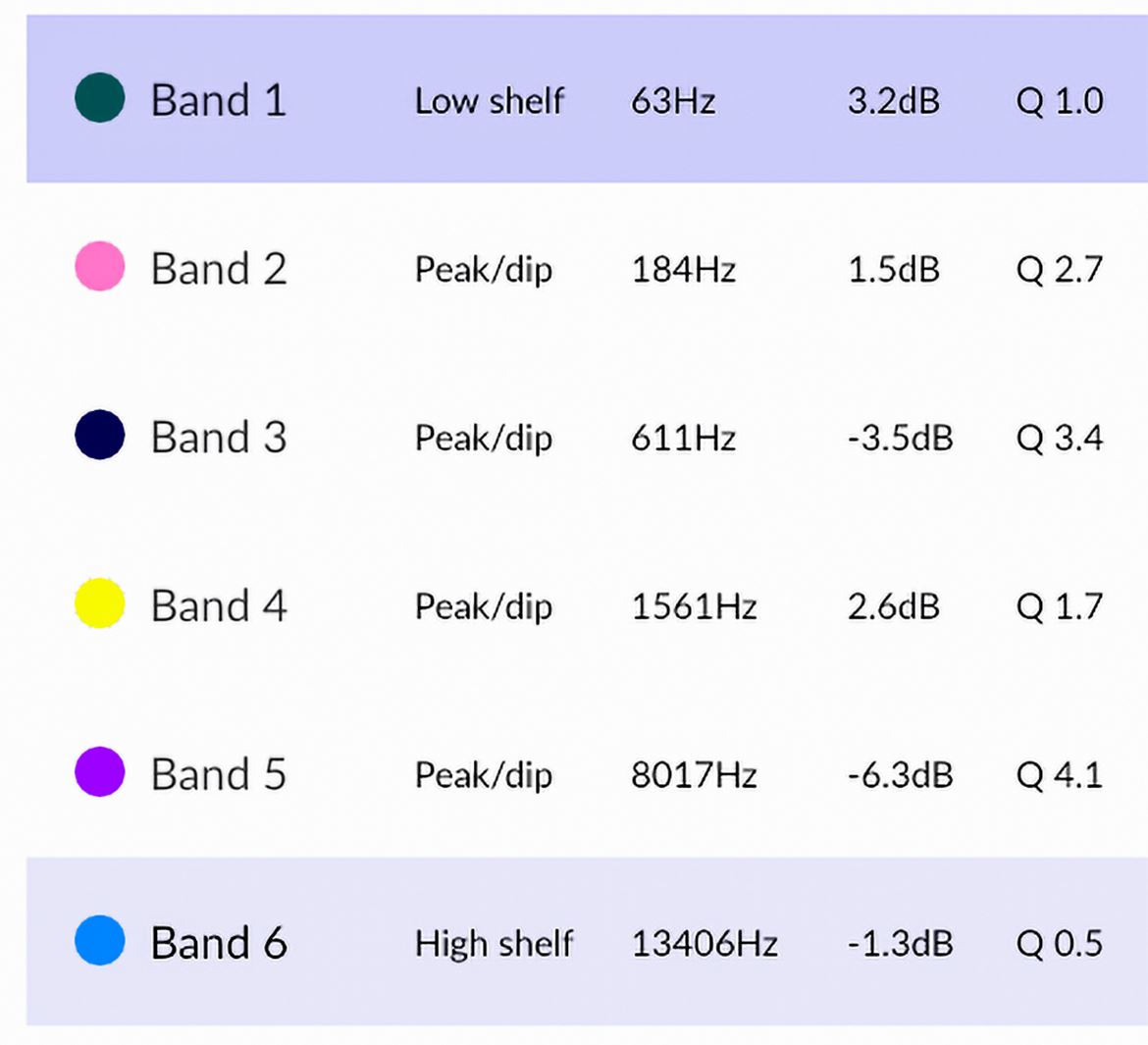1148x1045 pixels.
Task: Click the -6.3dB gain value
Action: point(900,775)
